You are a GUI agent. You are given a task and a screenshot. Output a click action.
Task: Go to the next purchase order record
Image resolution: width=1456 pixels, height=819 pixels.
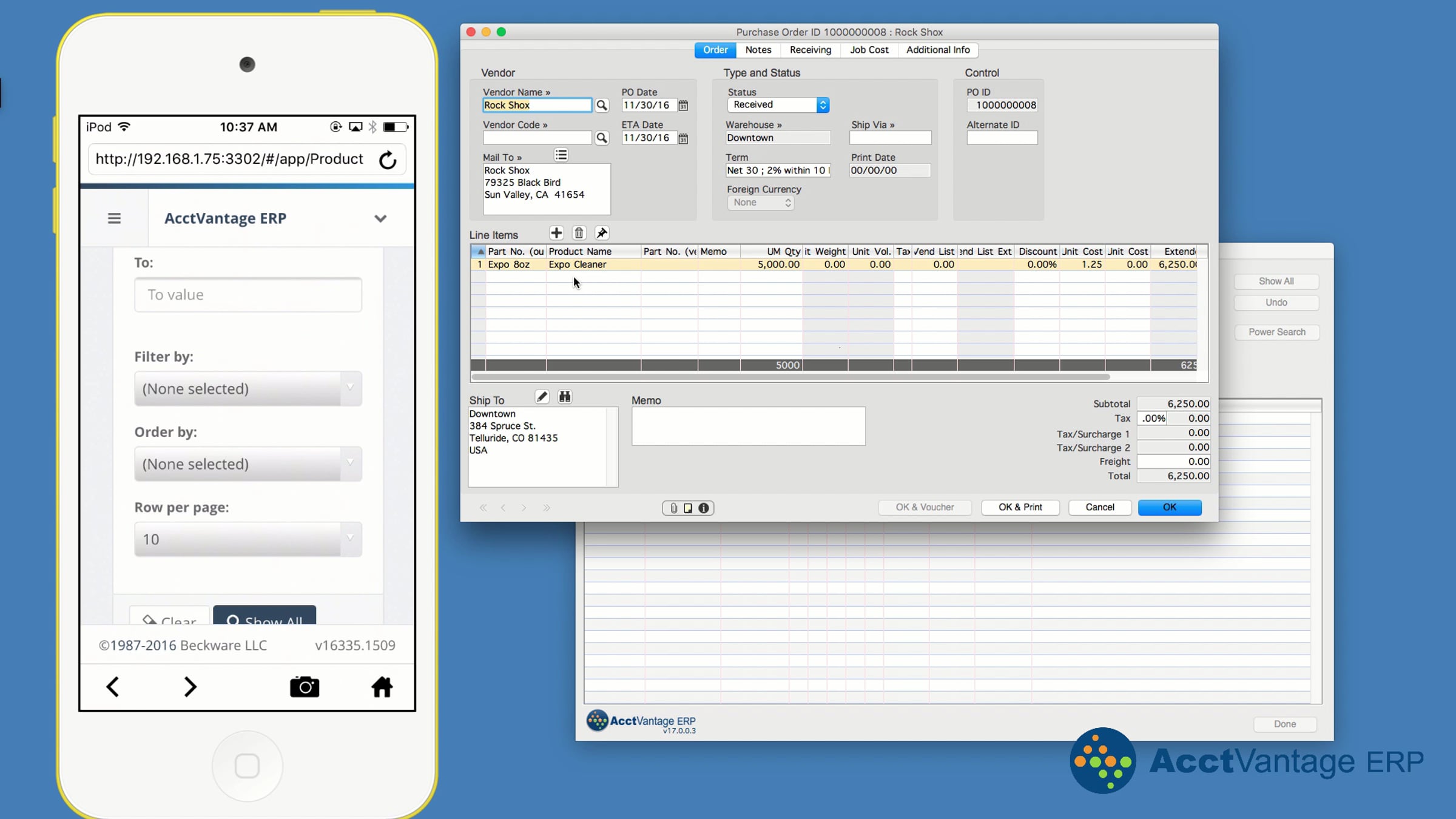[x=524, y=508]
